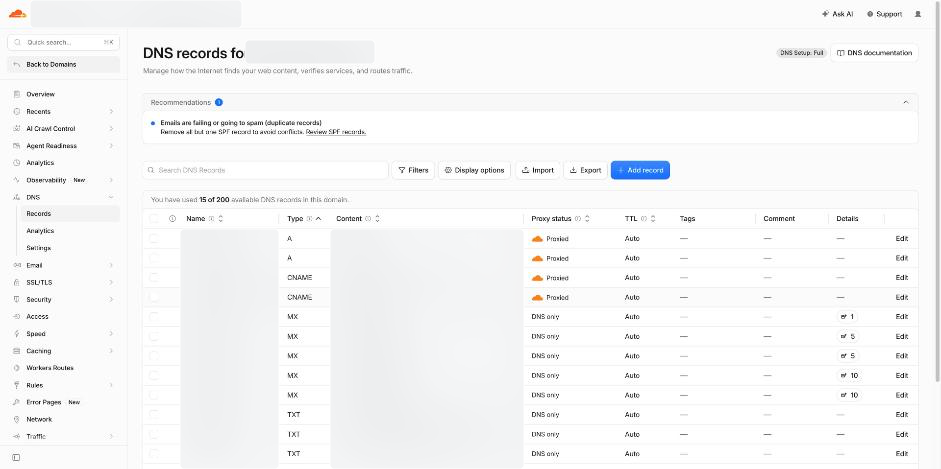
Task: Click the Rules filter icon
Action: (x=17, y=385)
